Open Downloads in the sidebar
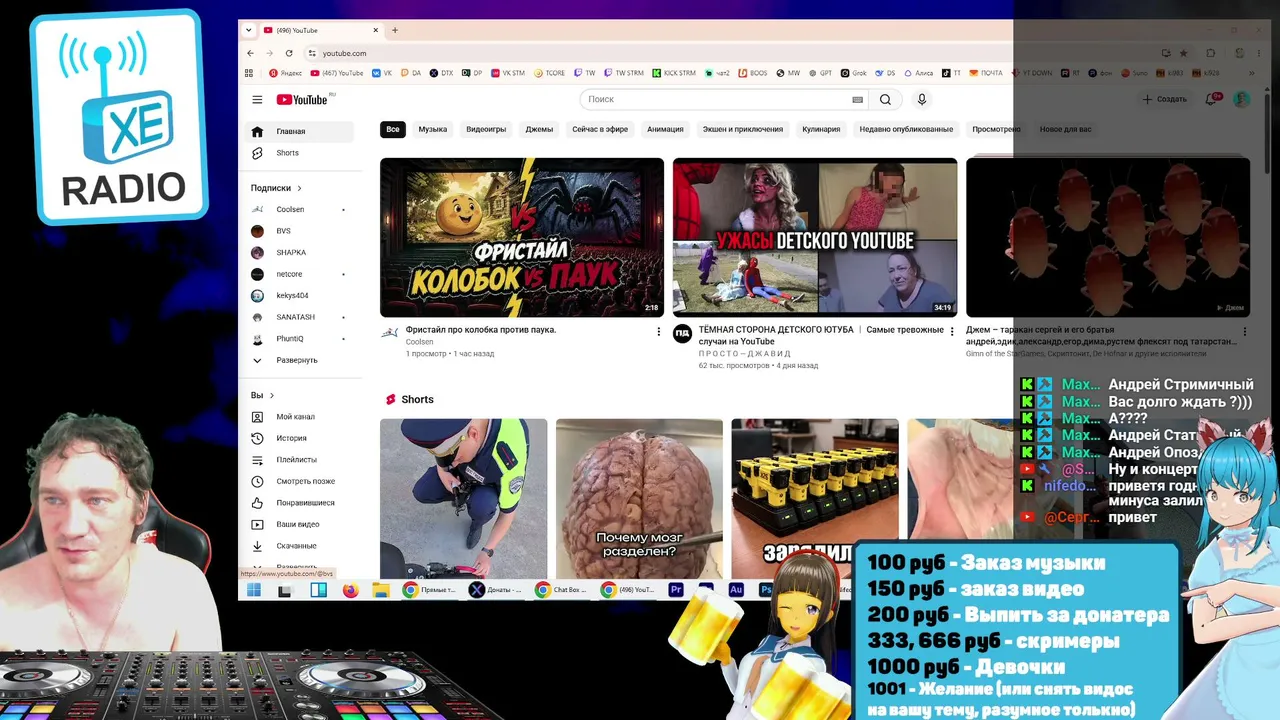The height and width of the screenshot is (720, 1280). tap(299, 546)
